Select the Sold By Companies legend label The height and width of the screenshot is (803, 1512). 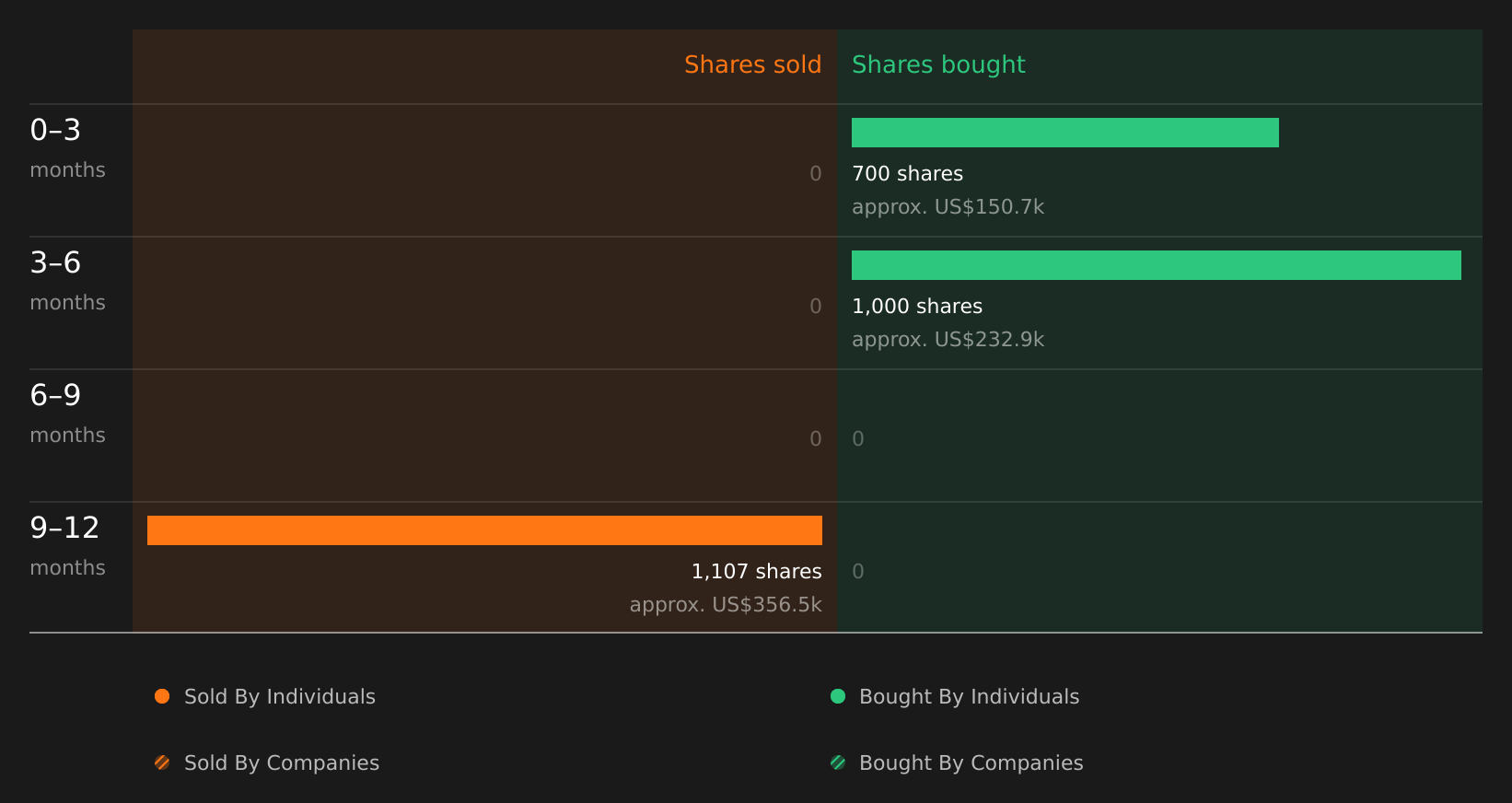(x=282, y=763)
